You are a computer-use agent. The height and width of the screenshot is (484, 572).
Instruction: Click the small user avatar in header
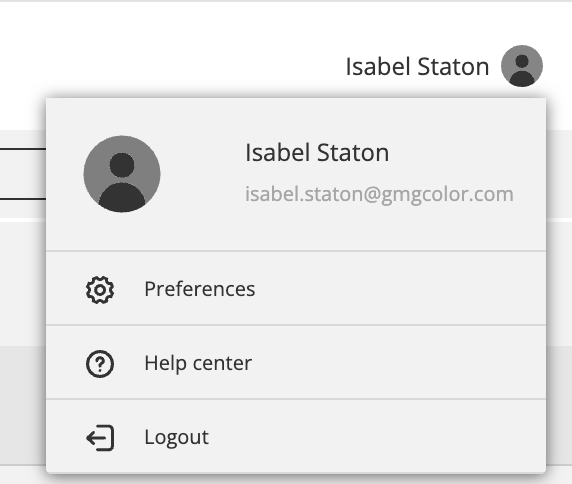click(522, 66)
